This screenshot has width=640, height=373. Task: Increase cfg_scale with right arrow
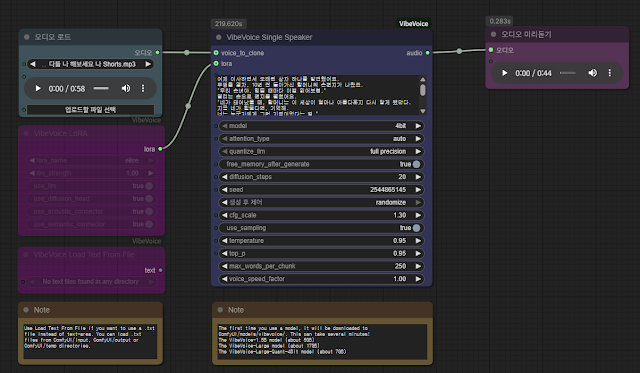click(418, 215)
